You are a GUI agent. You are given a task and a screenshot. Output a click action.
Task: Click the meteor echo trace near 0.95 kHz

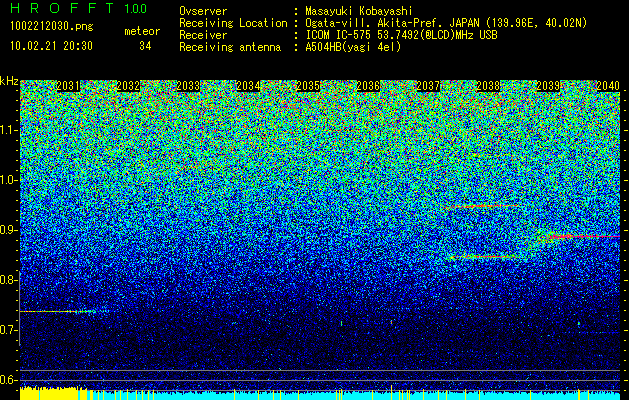point(483,206)
